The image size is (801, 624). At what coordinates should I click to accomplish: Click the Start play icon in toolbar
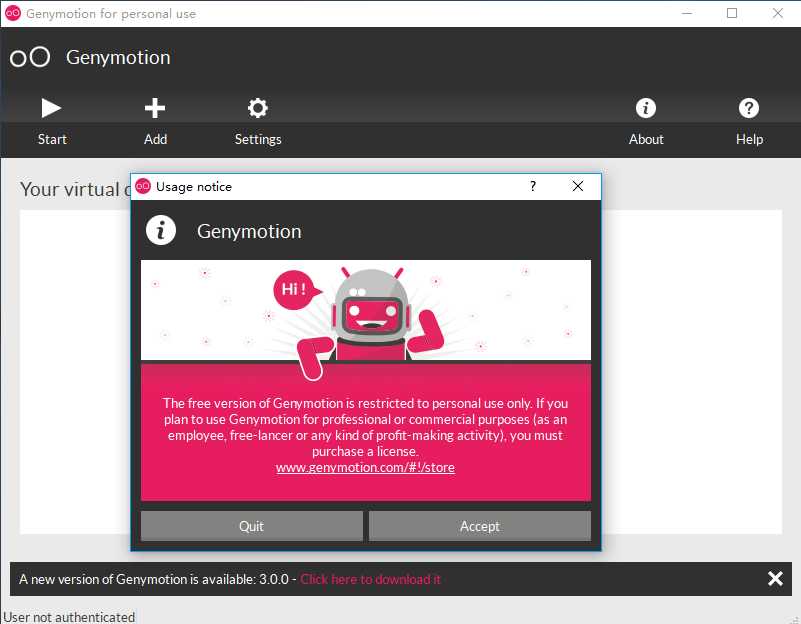click(x=51, y=108)
